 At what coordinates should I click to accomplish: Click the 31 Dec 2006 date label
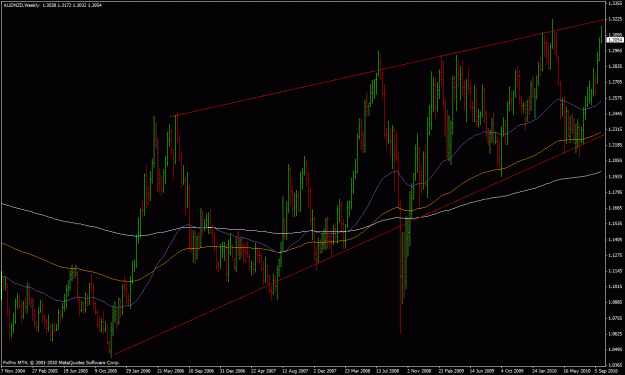[232, 371]
